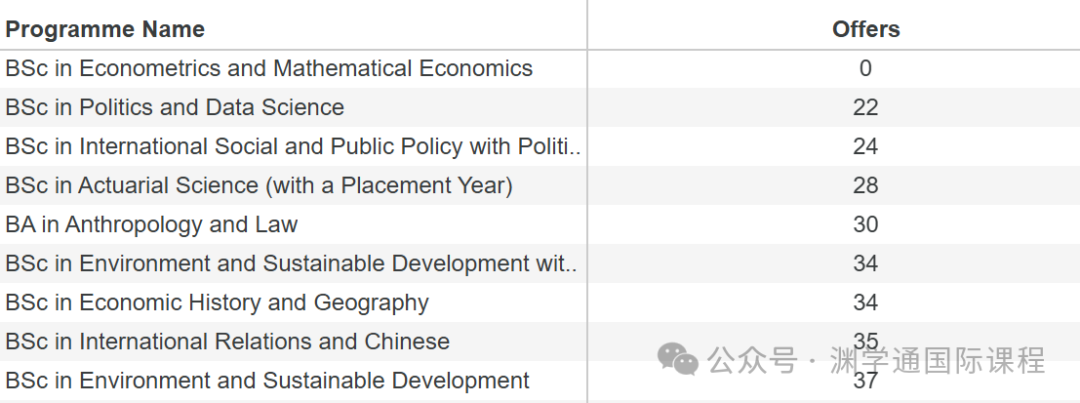The image size is (1080, 403).
Task: Click the offers value 22
Action: tap(865, 107)
